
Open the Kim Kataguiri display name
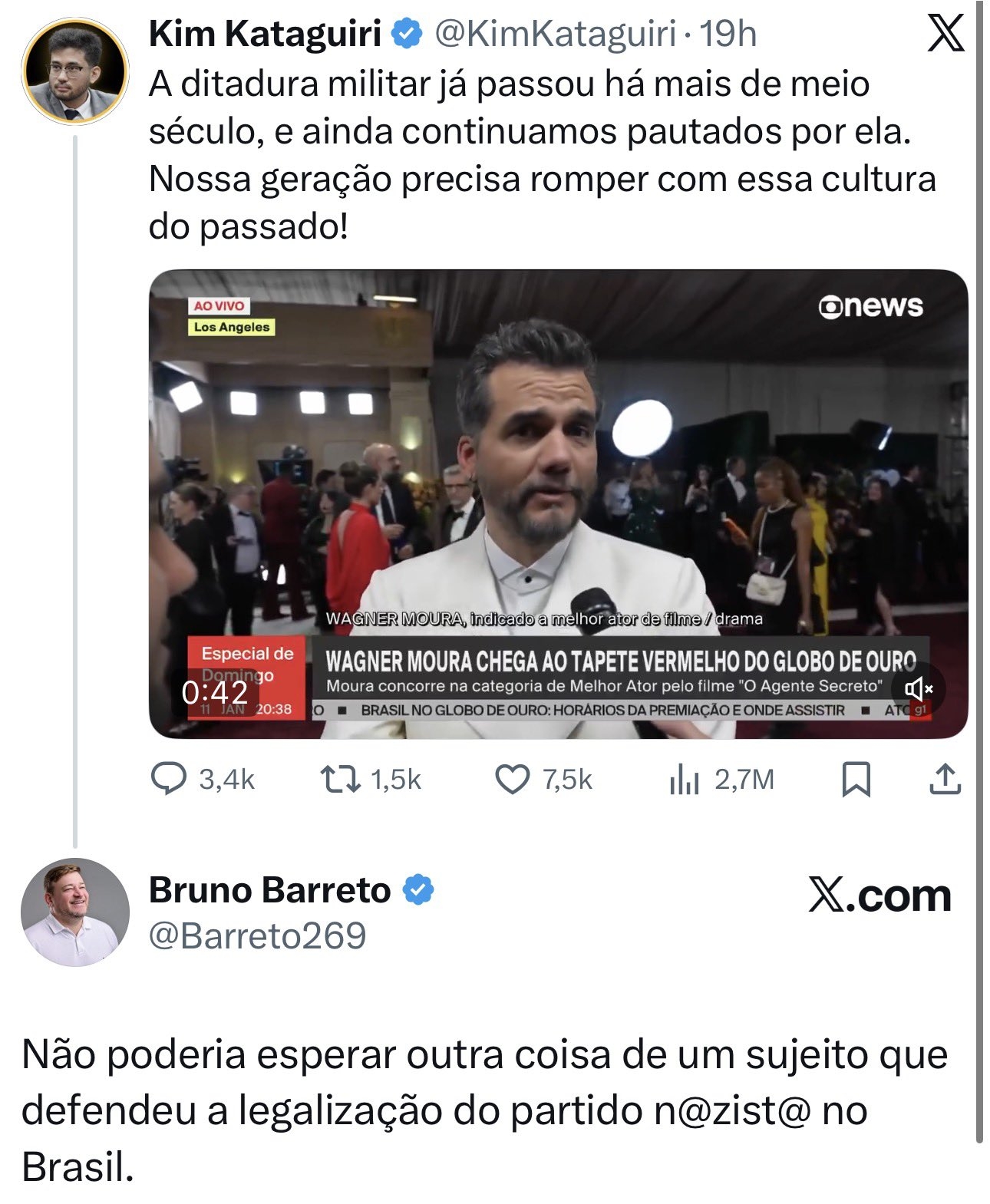click(x=265, y=34)
